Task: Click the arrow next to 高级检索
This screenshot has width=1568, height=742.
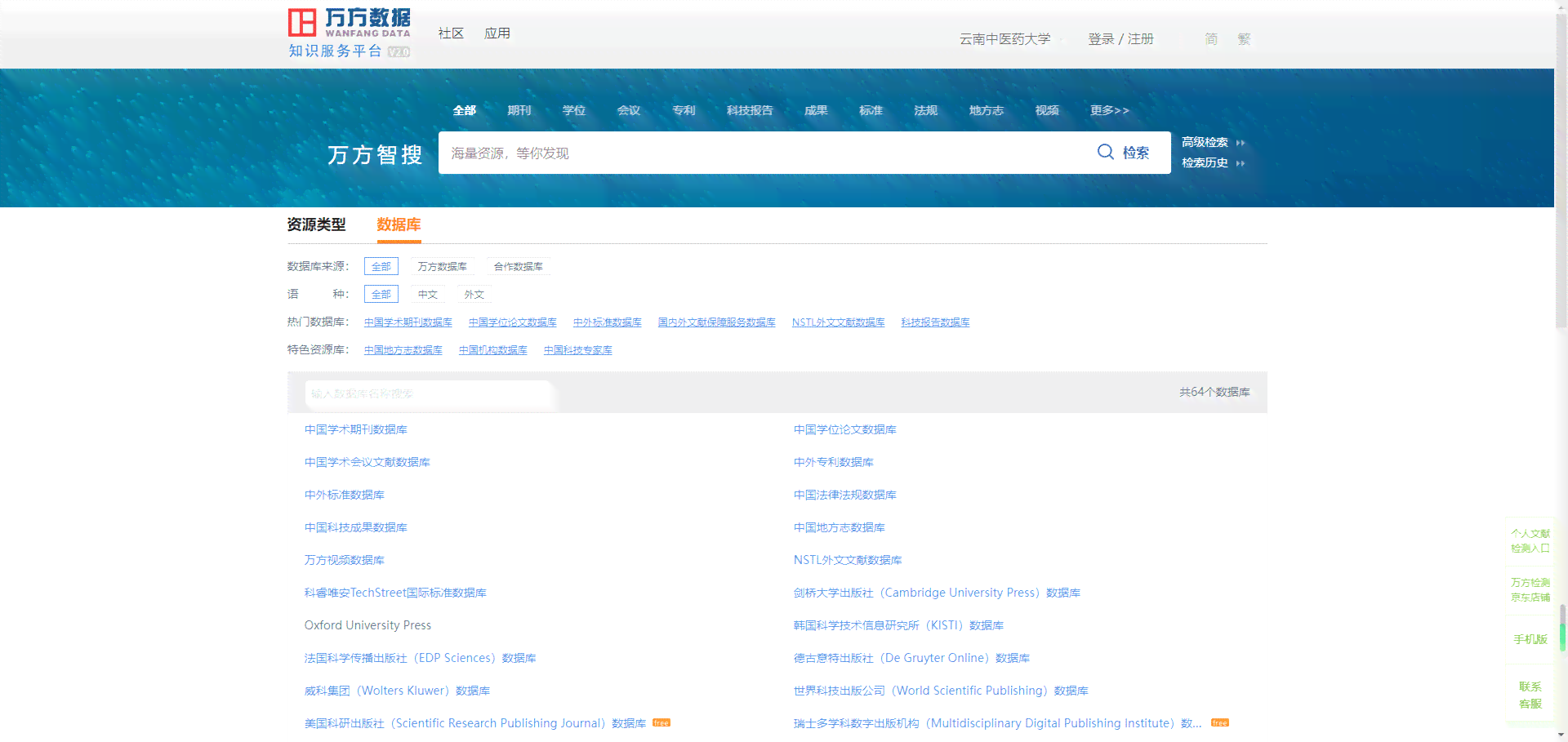Action: [x=1241, y=143]
